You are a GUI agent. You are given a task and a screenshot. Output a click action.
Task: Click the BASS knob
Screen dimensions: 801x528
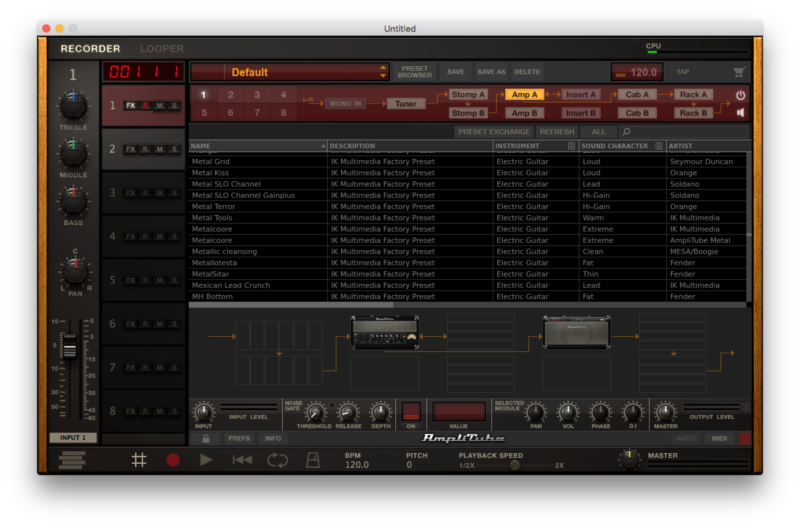73,200
